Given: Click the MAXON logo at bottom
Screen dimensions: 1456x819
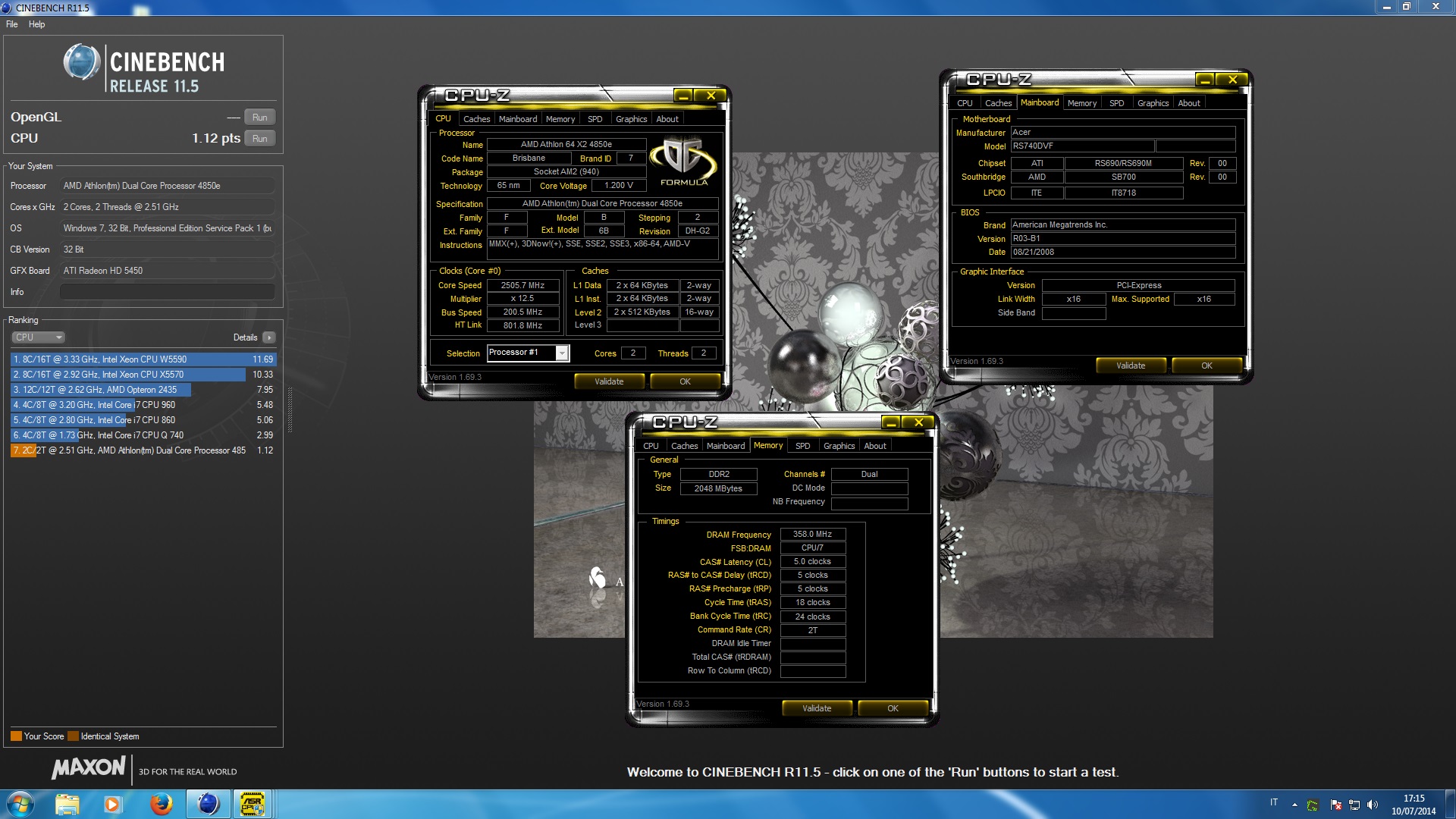Looking at the screenshot, I should 88,767.
